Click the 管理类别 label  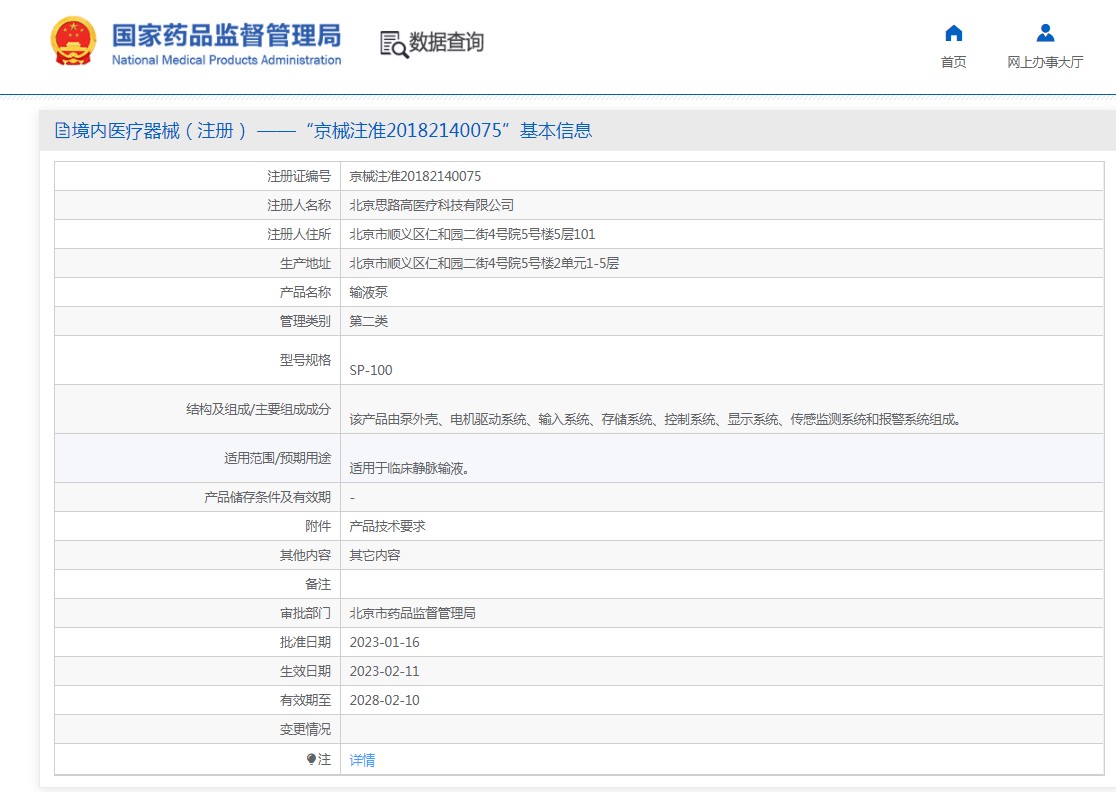pyautogui.click(x=305, y=321)
